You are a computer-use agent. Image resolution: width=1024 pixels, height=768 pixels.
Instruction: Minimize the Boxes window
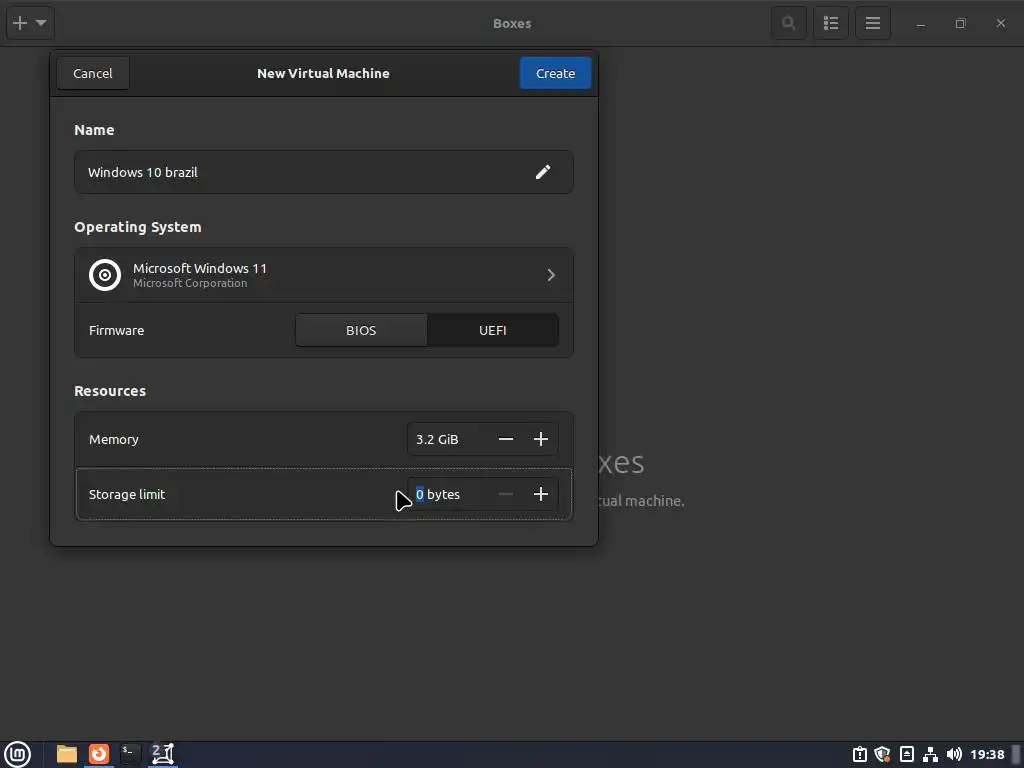click(x=921, y=24)
